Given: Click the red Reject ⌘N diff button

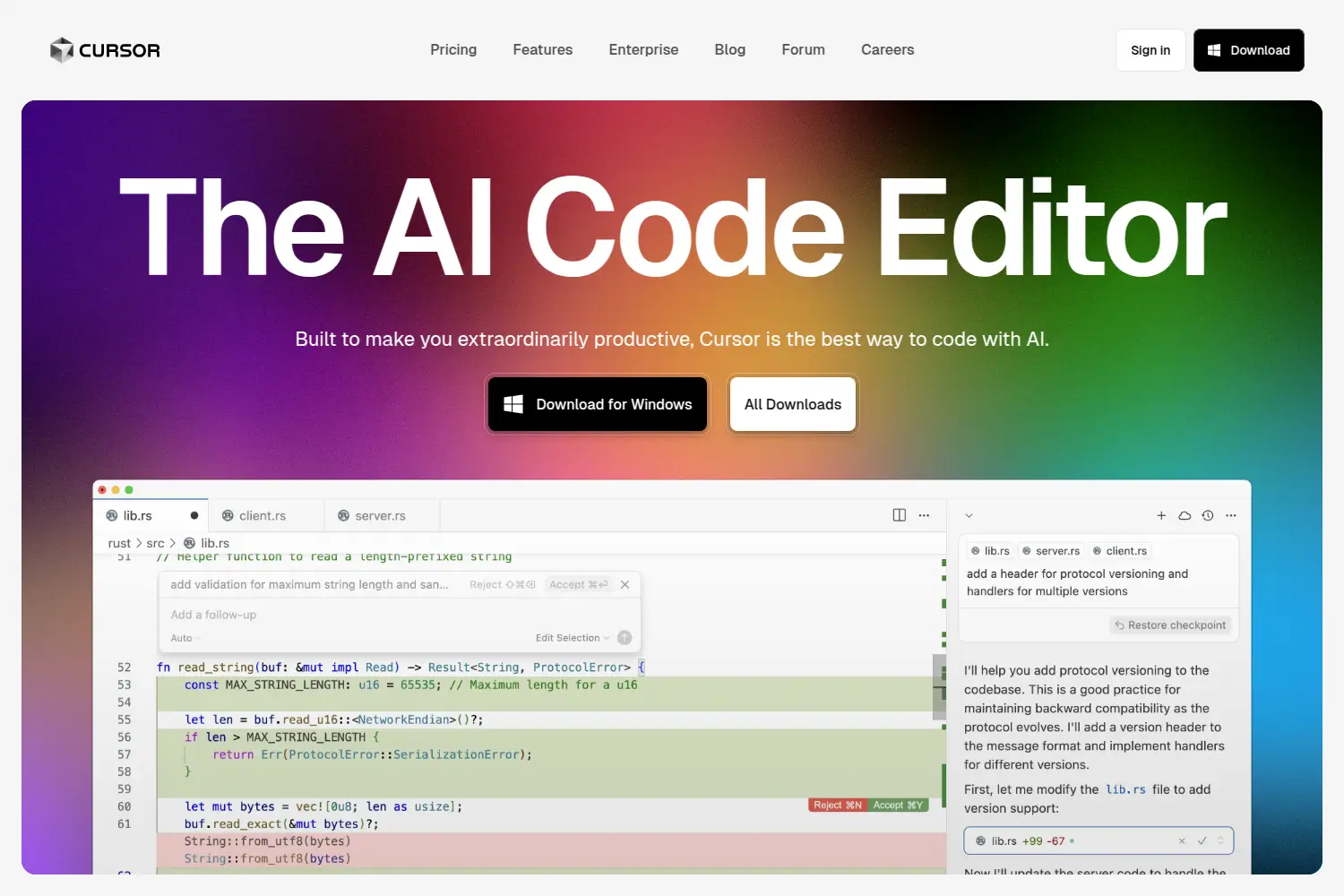Looking at the screenshot, I should pyautogui.click(x=838, y=806).
